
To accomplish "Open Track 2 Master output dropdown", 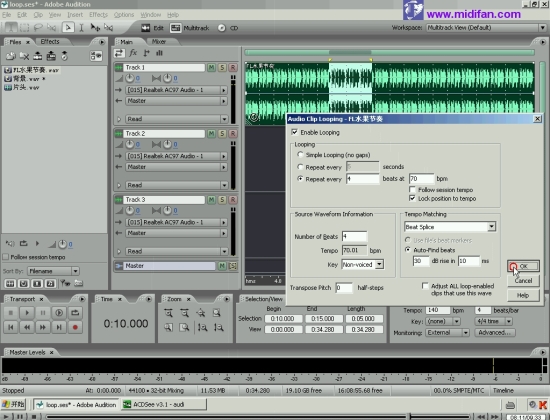I will pyautogui.click(x=224, y=167).
